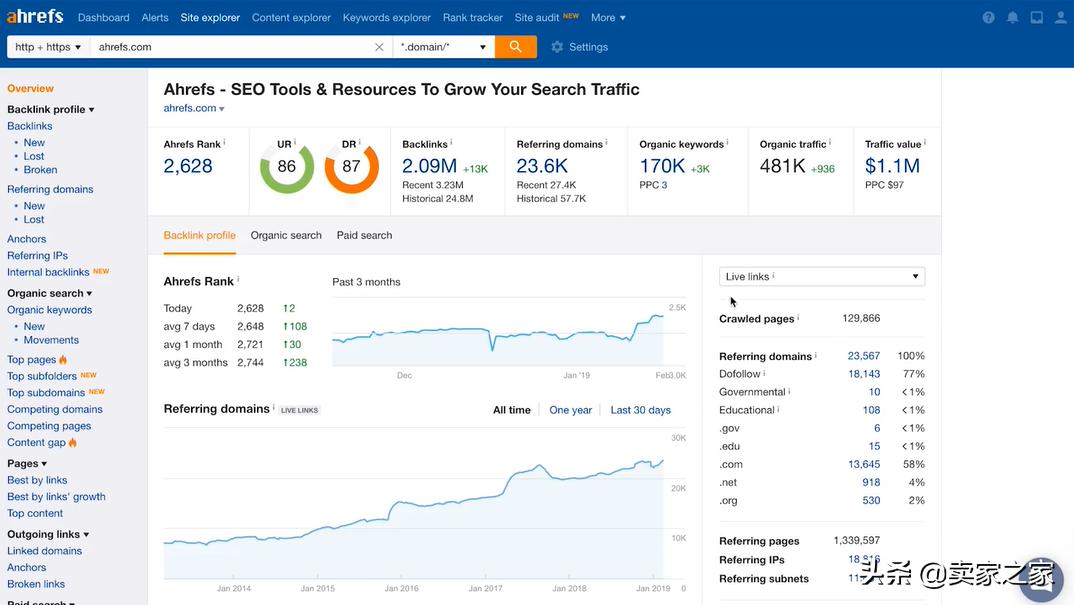The width and height of the screenshot is (1074, 605).
Task: Click the Dofollow count 18,143
Action: 864,374
